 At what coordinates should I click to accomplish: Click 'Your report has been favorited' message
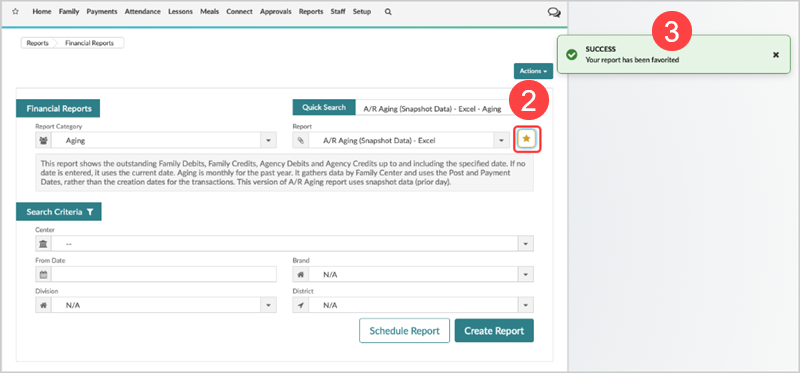(x=632, y=60)
